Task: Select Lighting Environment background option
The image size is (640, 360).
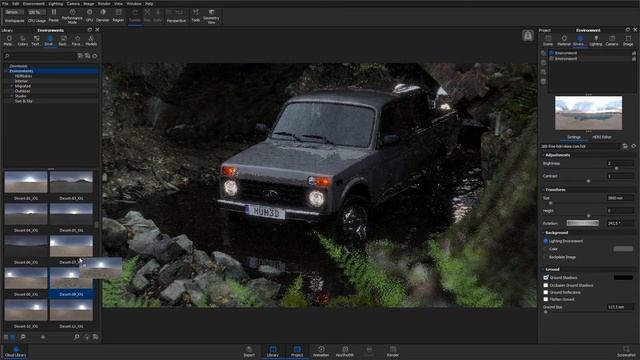Action: (546, 241)
